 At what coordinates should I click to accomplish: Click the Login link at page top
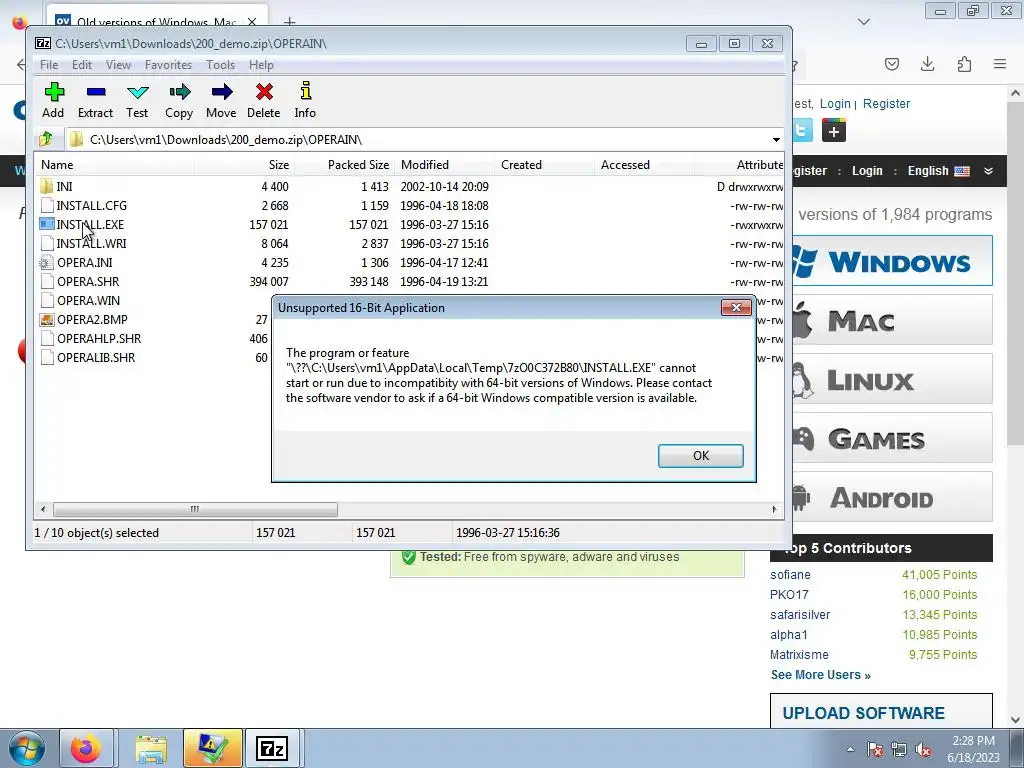tap(835, 104)
